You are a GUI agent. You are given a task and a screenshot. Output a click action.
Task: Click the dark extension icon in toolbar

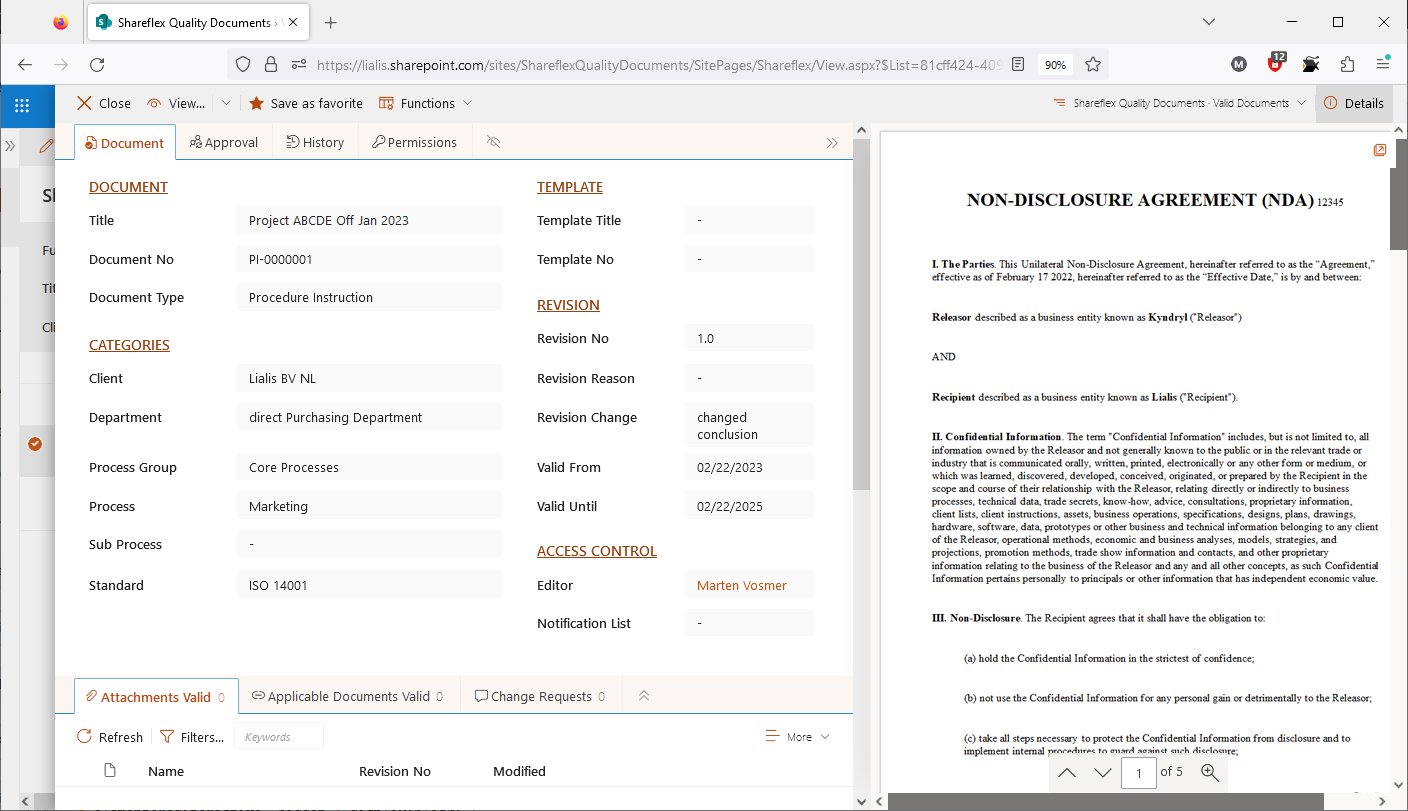(1311, 64)
